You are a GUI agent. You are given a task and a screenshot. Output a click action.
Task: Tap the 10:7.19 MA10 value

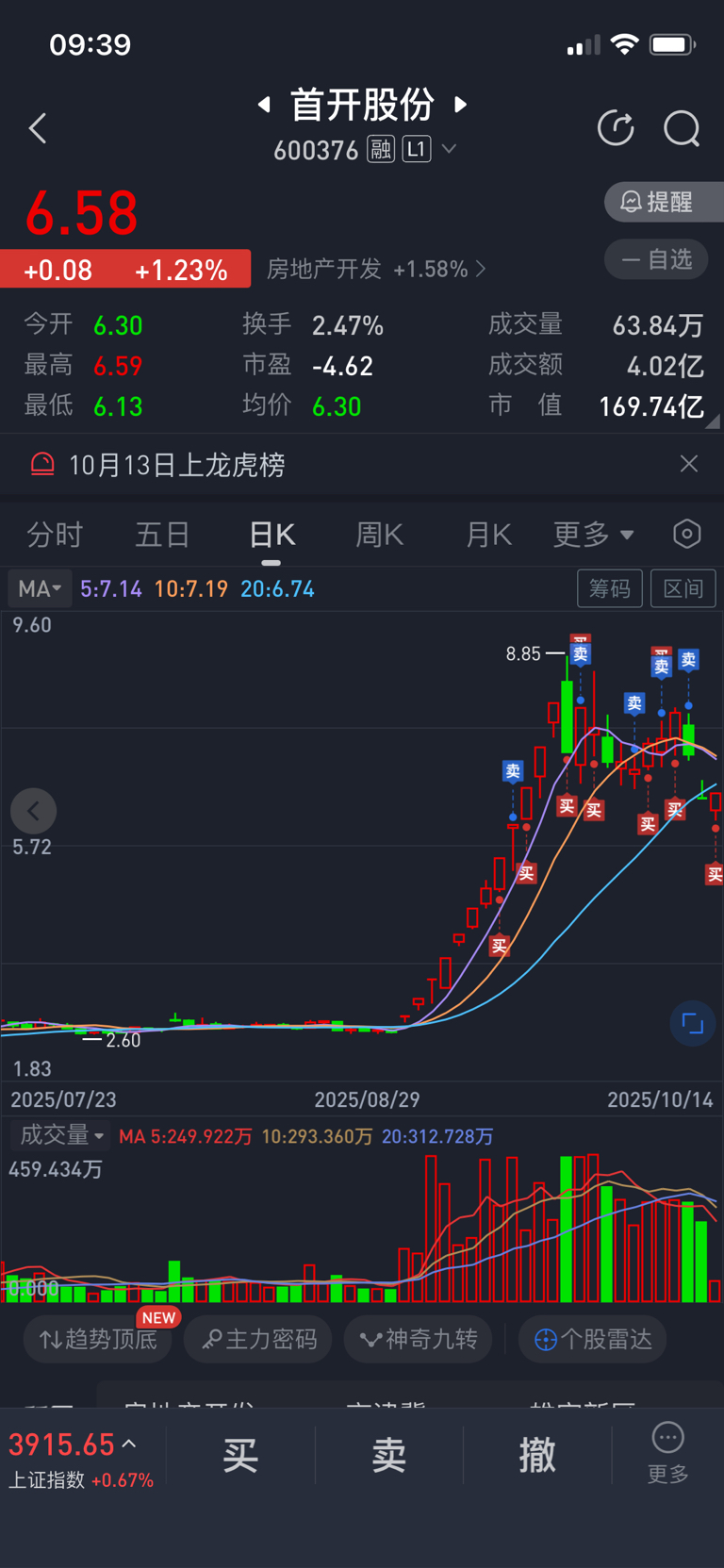click(191, 589)
